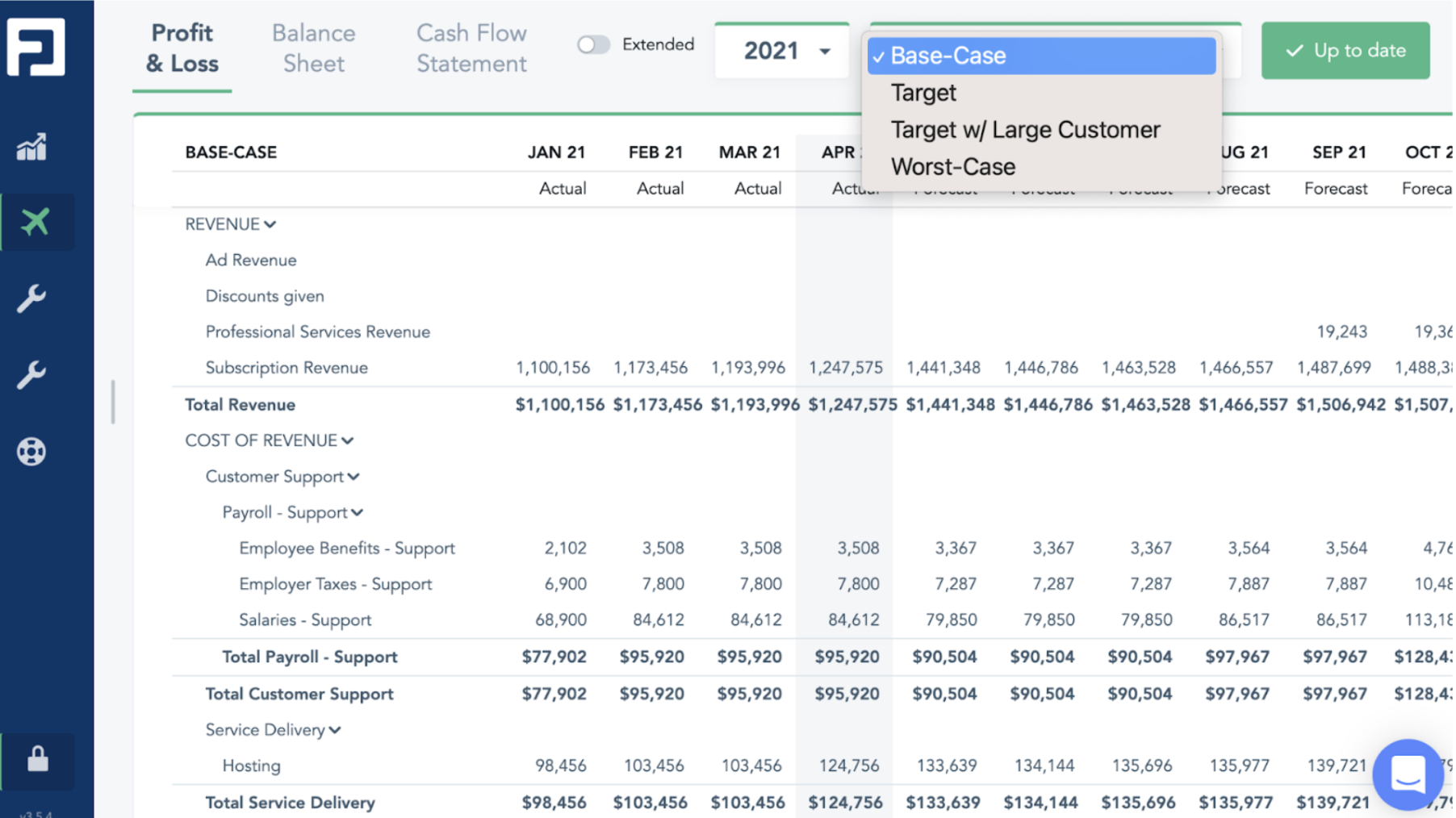Toggle the Extended view switch
The width and height of the screenshot is (1456, 818).
[x=593, y=45]
